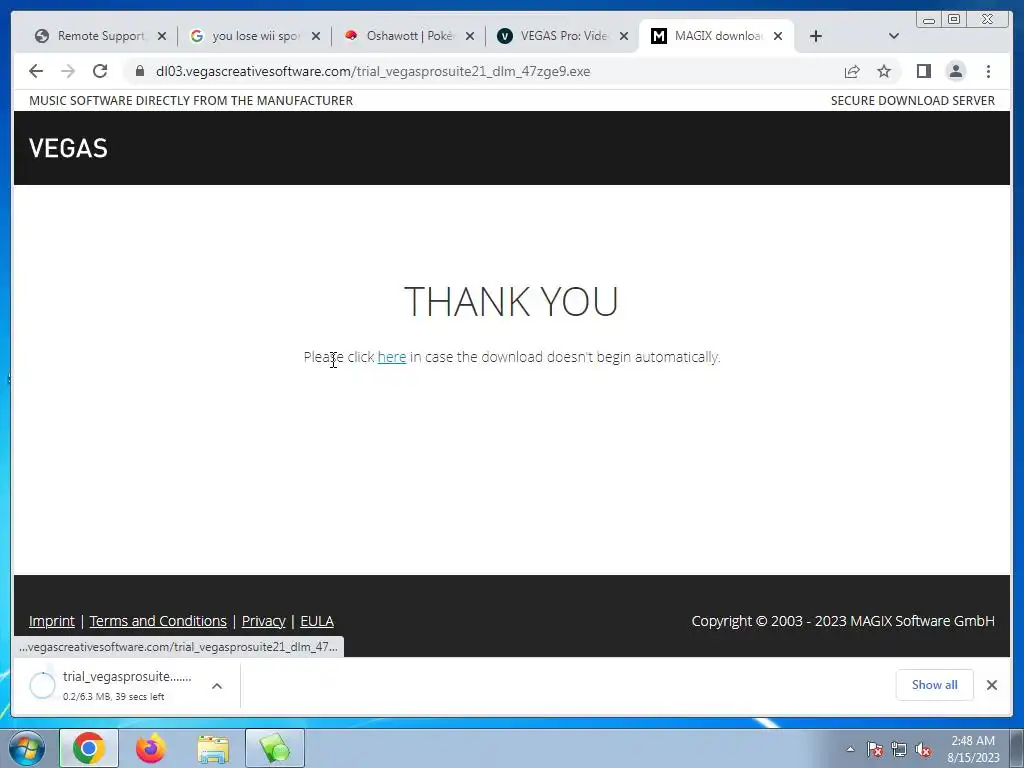
Task: Expand the download item options chevron
Action: [x=217, y=686]
